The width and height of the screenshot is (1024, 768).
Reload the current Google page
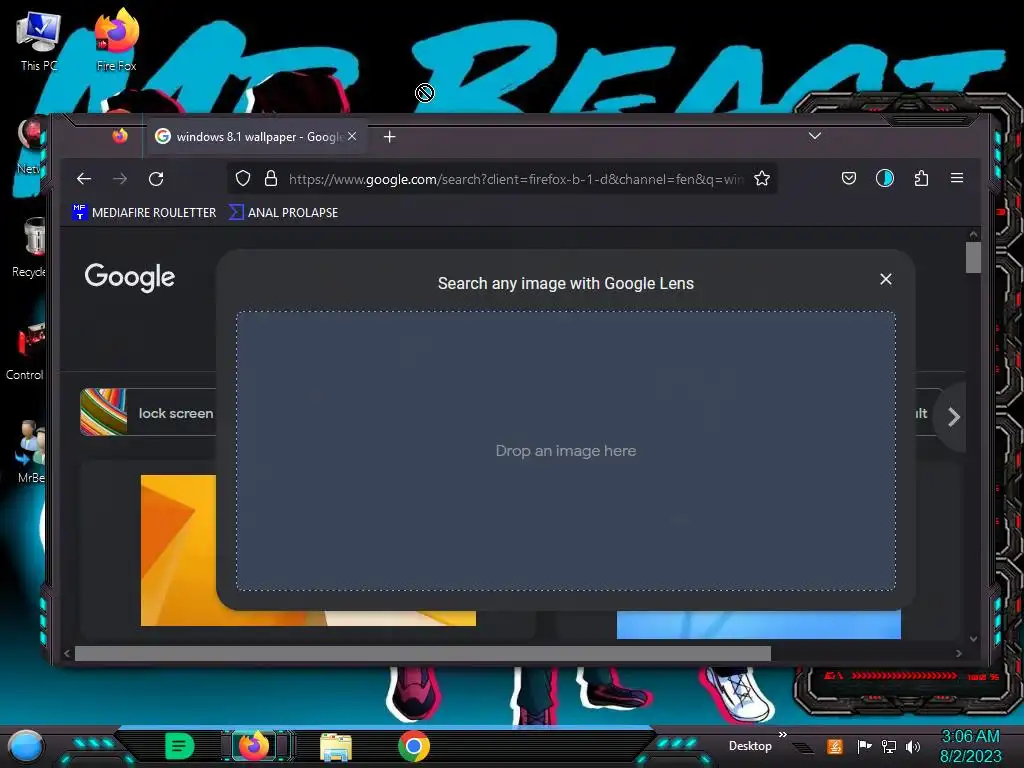(156, 178)
